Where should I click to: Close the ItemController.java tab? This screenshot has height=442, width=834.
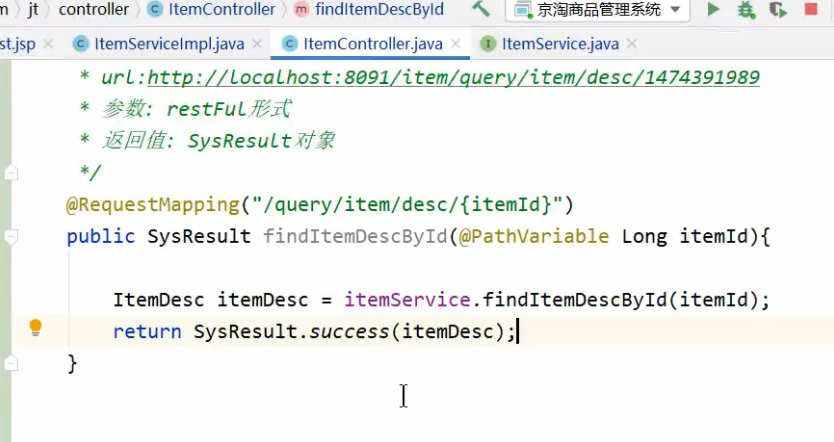point(456,44)
